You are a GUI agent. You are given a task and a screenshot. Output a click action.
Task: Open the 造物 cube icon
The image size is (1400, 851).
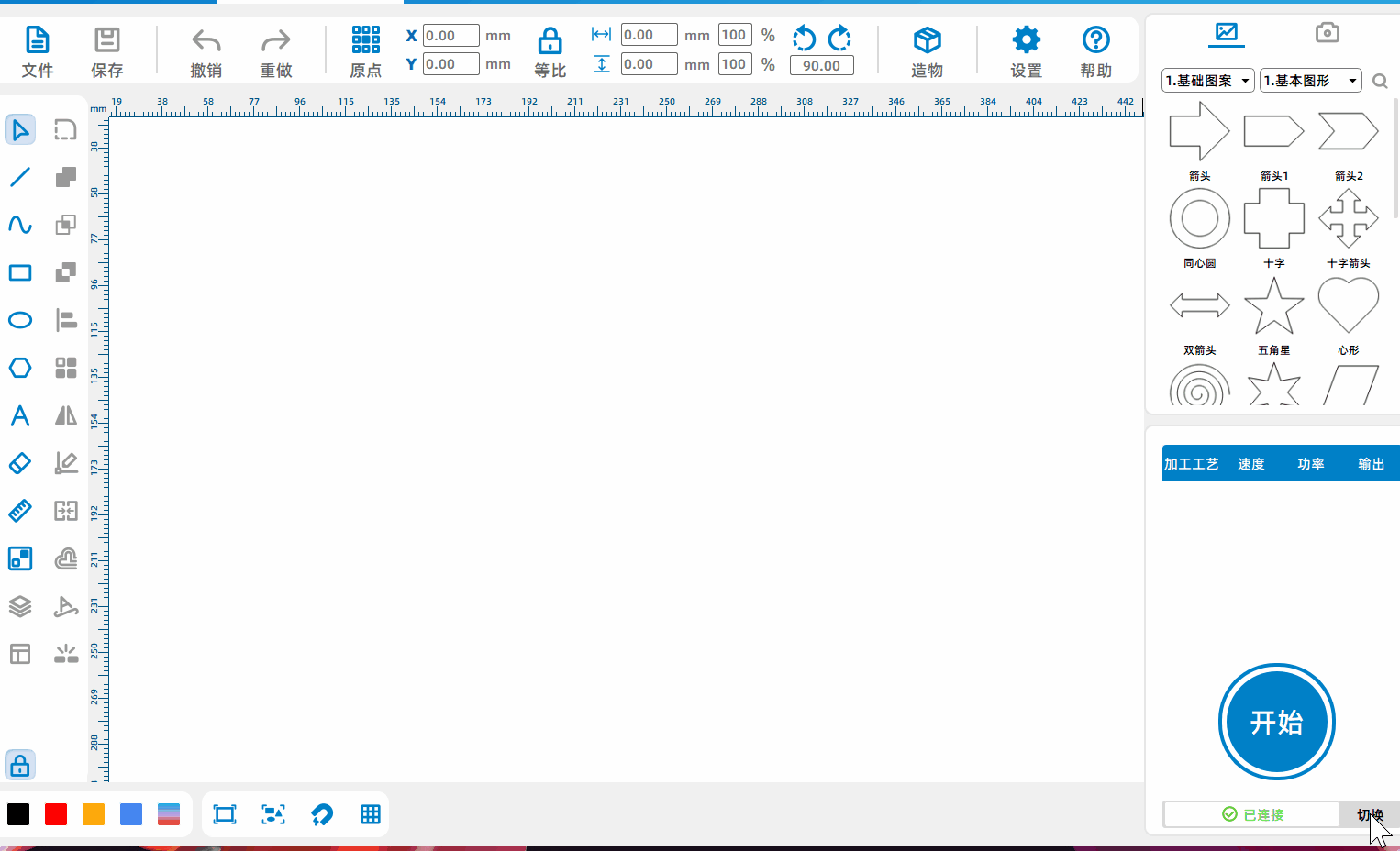click(928, 51)
